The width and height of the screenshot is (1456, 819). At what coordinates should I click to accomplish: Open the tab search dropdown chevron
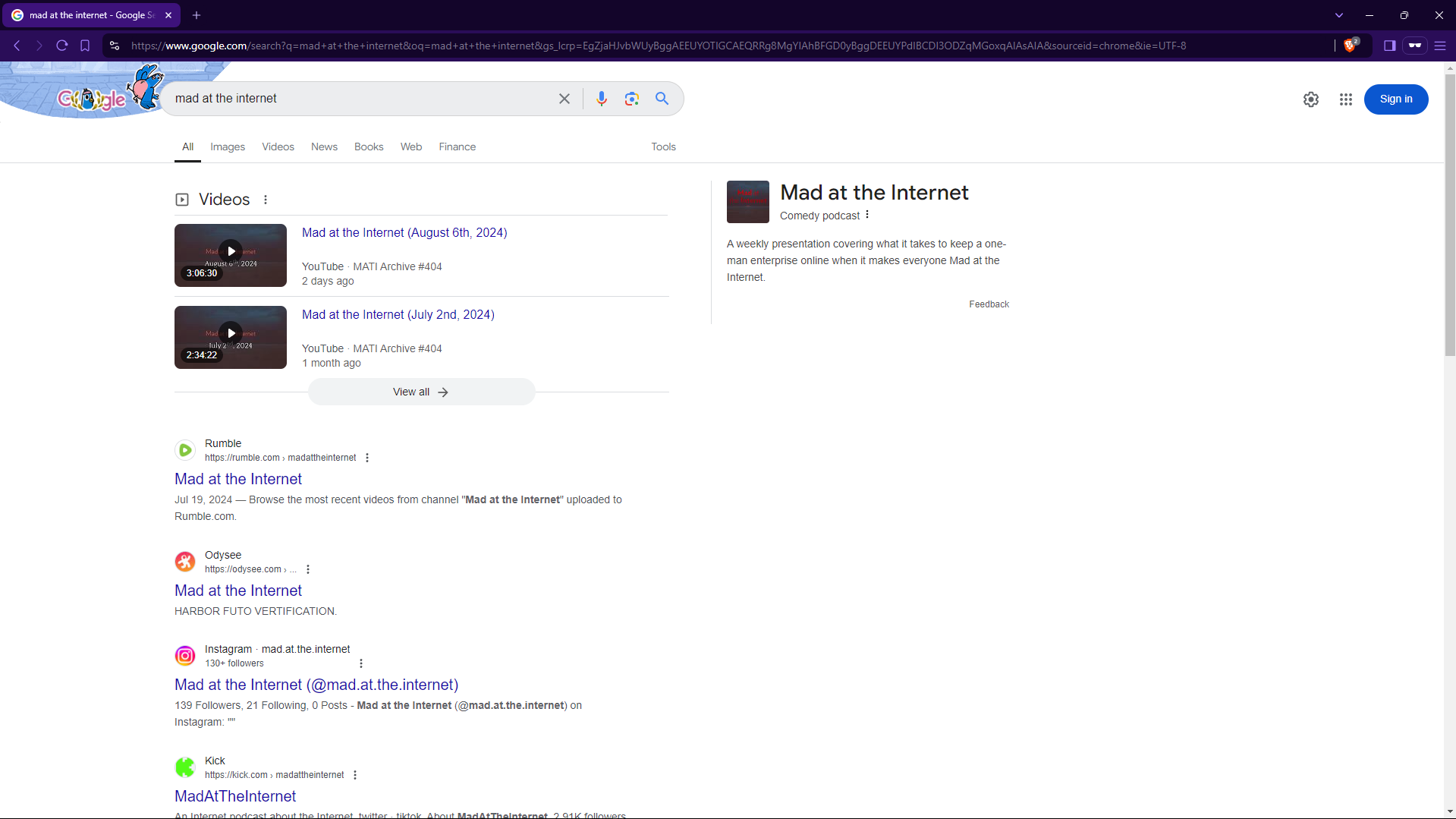click(1339, 15)
